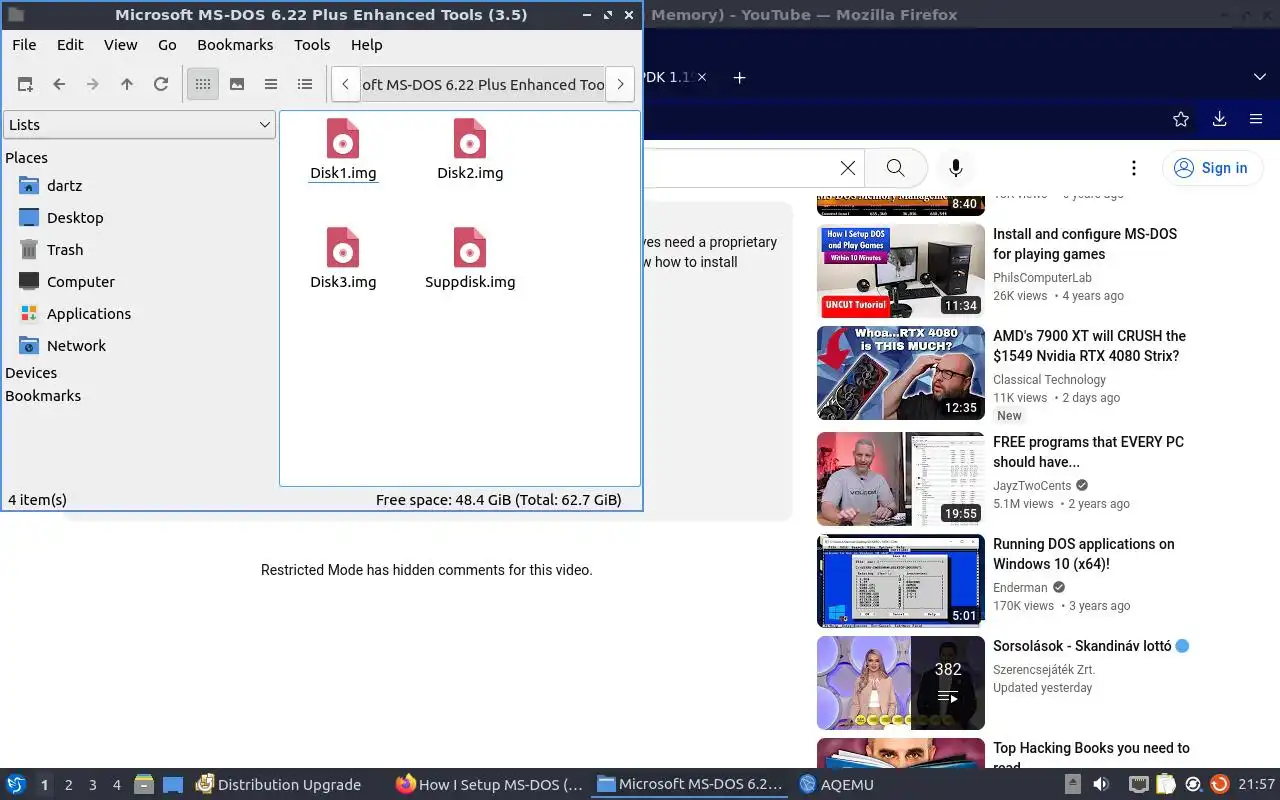Select the Disk3.img file

point(343,259)
